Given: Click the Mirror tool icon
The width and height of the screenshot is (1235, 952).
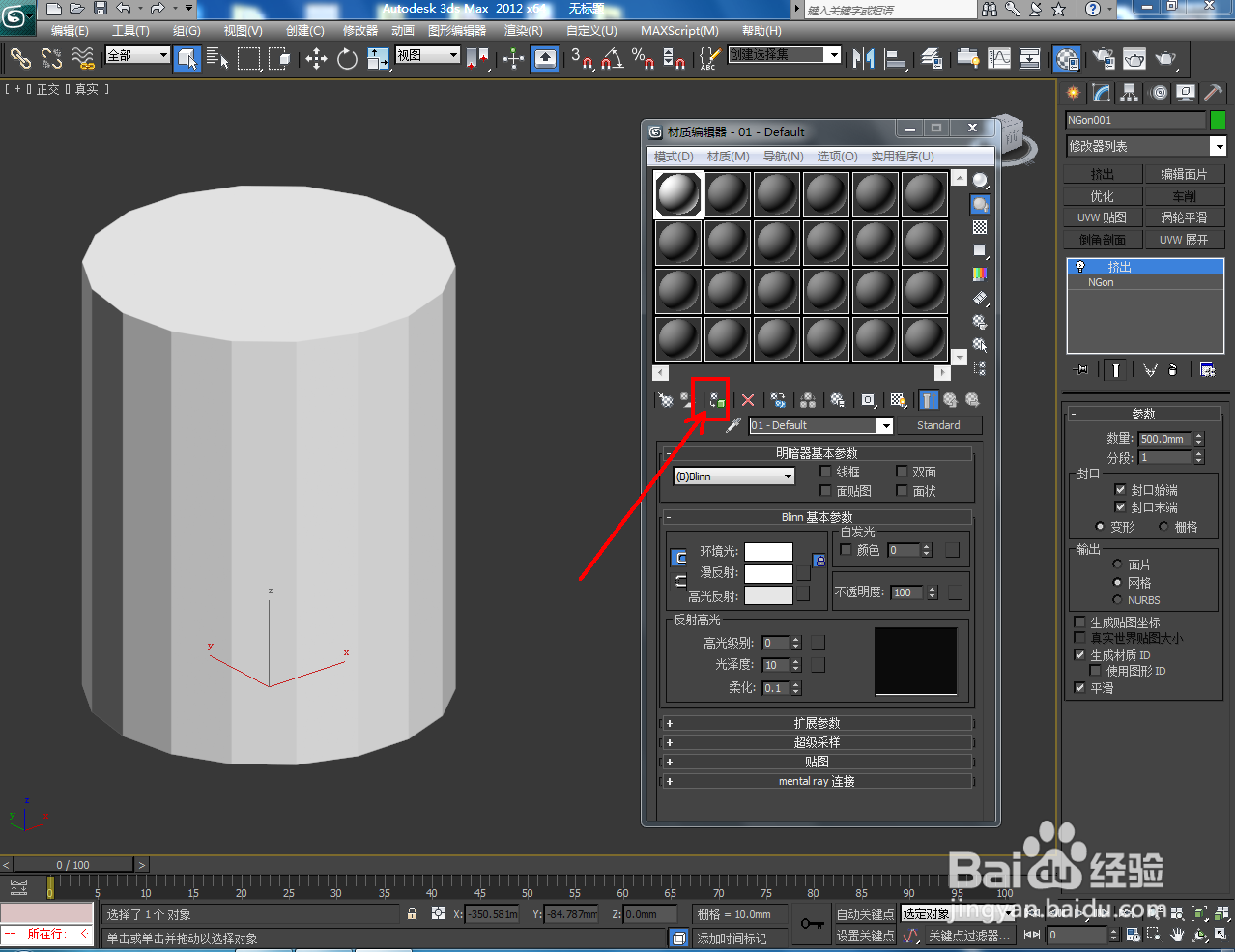Looking at the screenshot, I should click(864, 59).
